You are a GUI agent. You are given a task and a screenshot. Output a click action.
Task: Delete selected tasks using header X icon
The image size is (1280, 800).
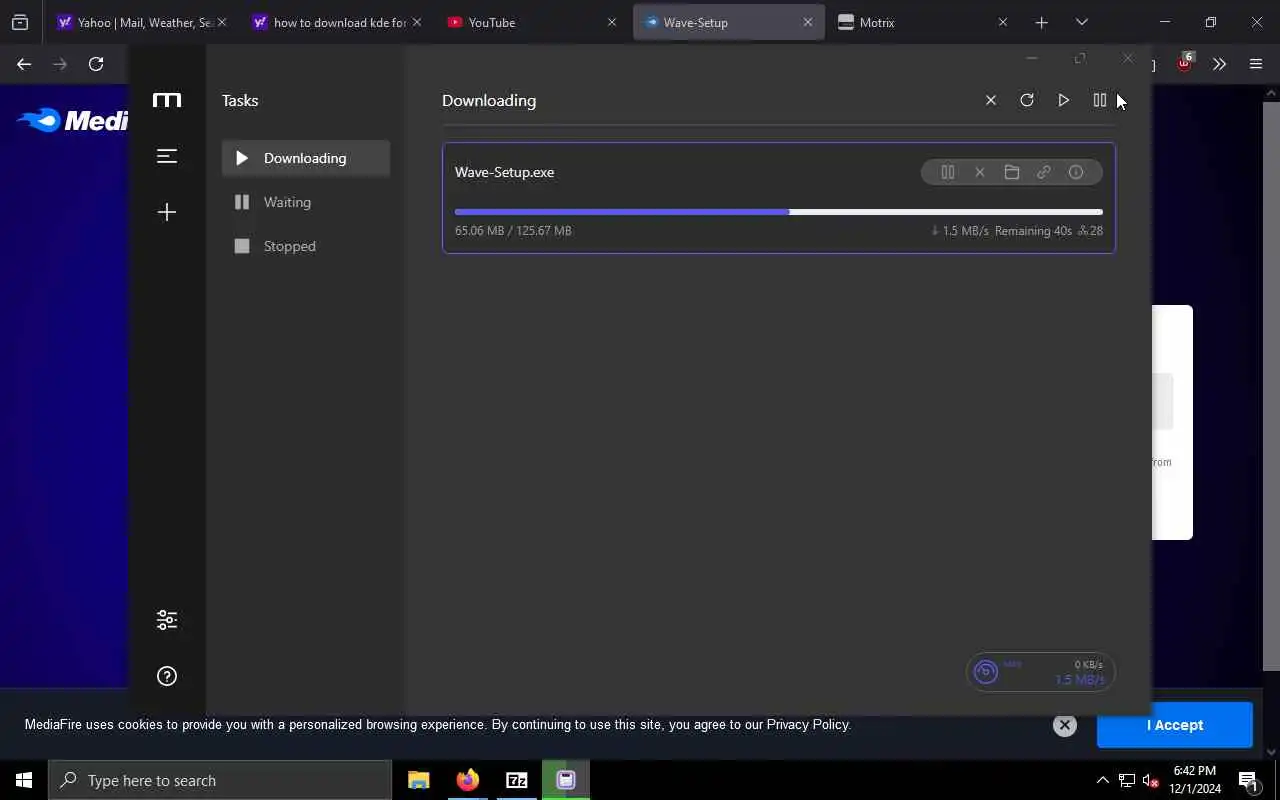991,100
